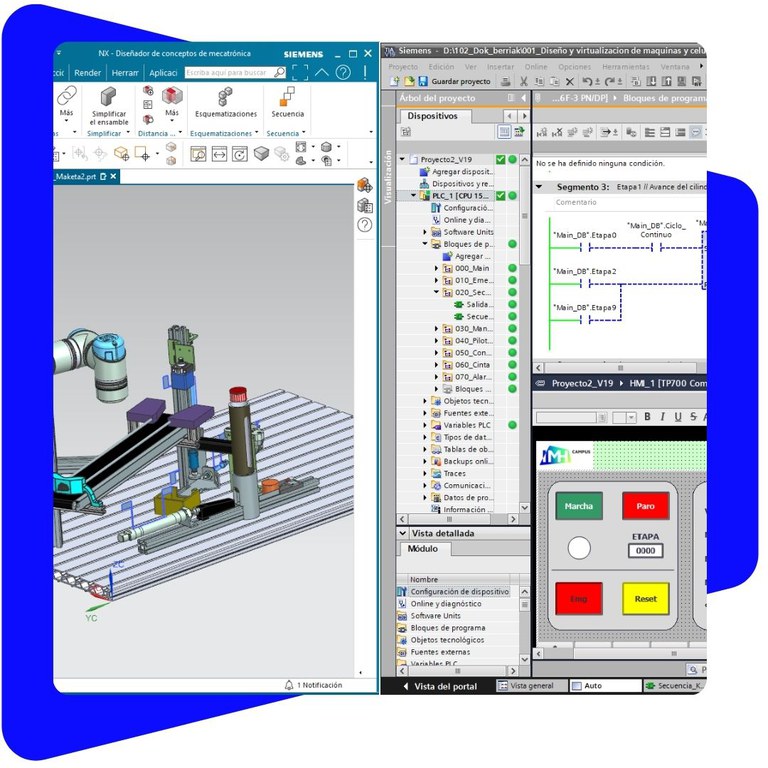Click the green checkmark beside PLC_1
Screen dimensions: 768x768
tap(500, 196)
